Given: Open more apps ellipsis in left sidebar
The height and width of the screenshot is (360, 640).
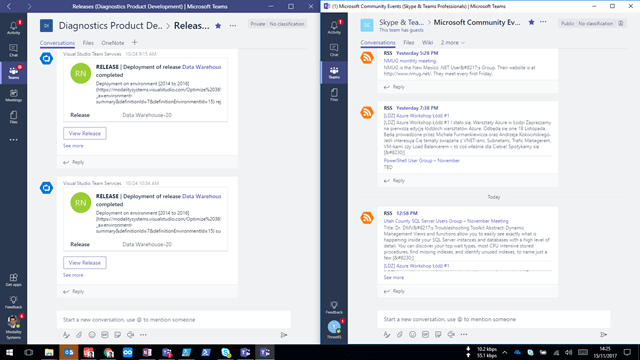Looking at the screenshot, I should click(x=13, y=140).
